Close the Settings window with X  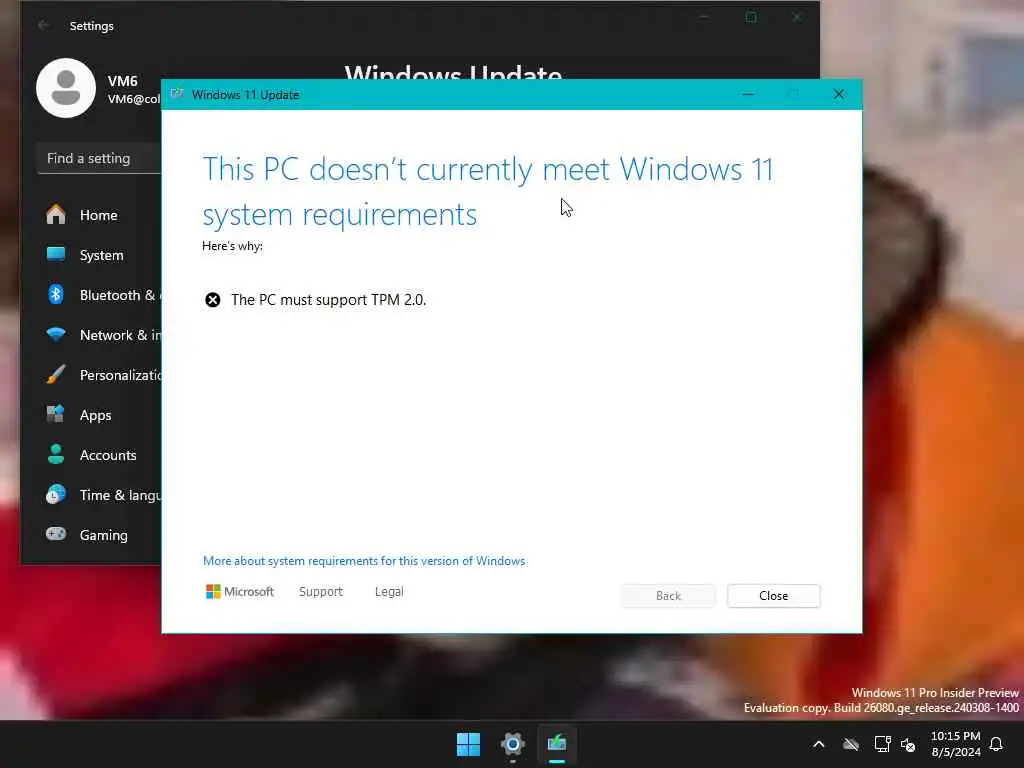click(797, 17)
